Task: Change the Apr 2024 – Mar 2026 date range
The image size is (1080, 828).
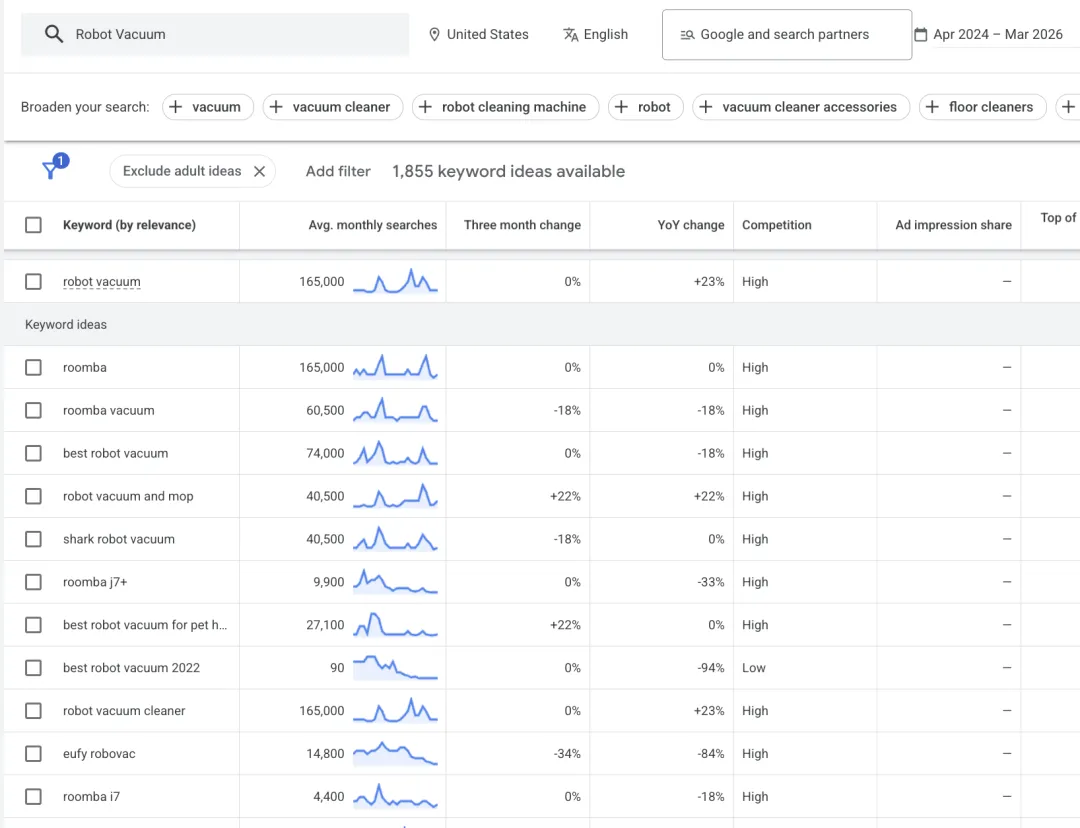Action: pos(997,34)
